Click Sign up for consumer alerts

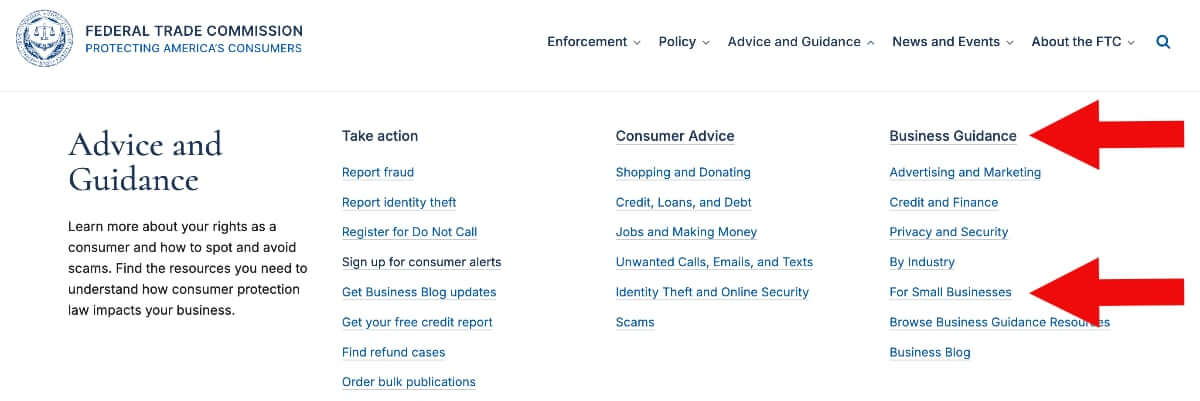click(x=421, y=262)
